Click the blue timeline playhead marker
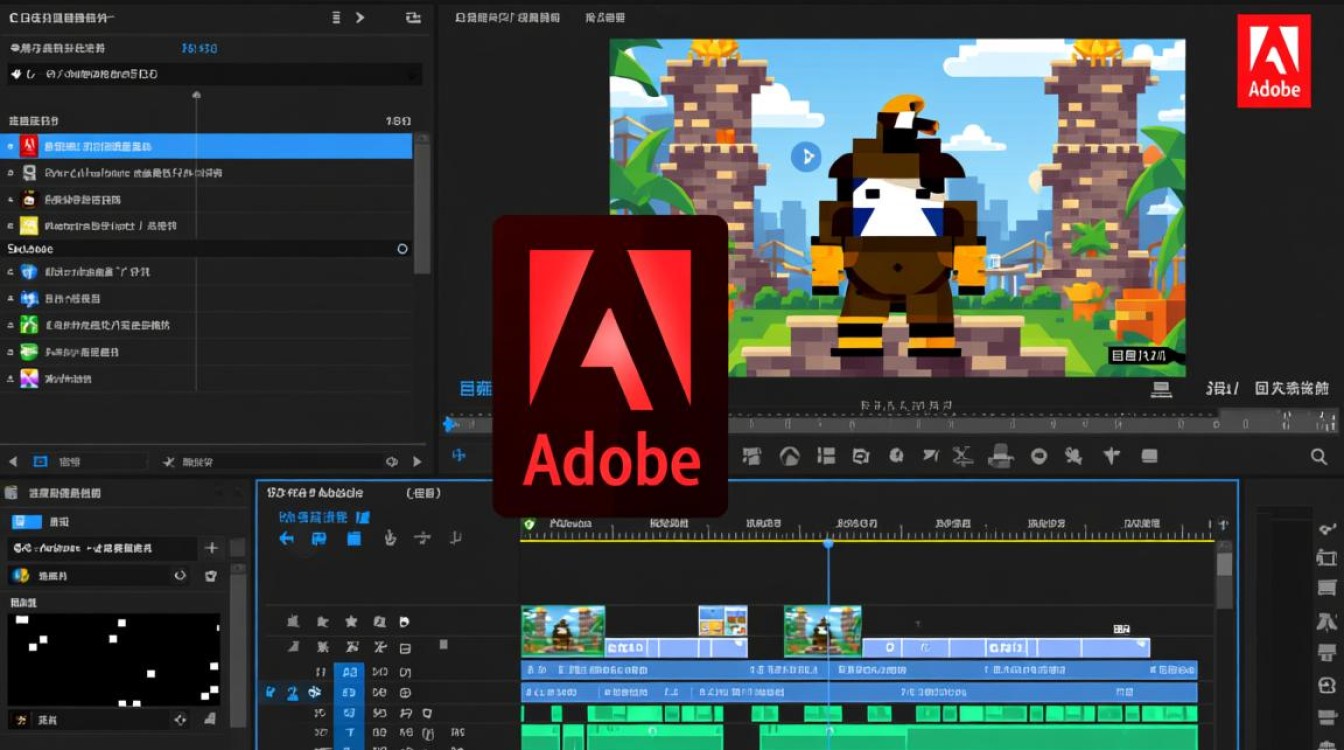 tap(828, 543)
